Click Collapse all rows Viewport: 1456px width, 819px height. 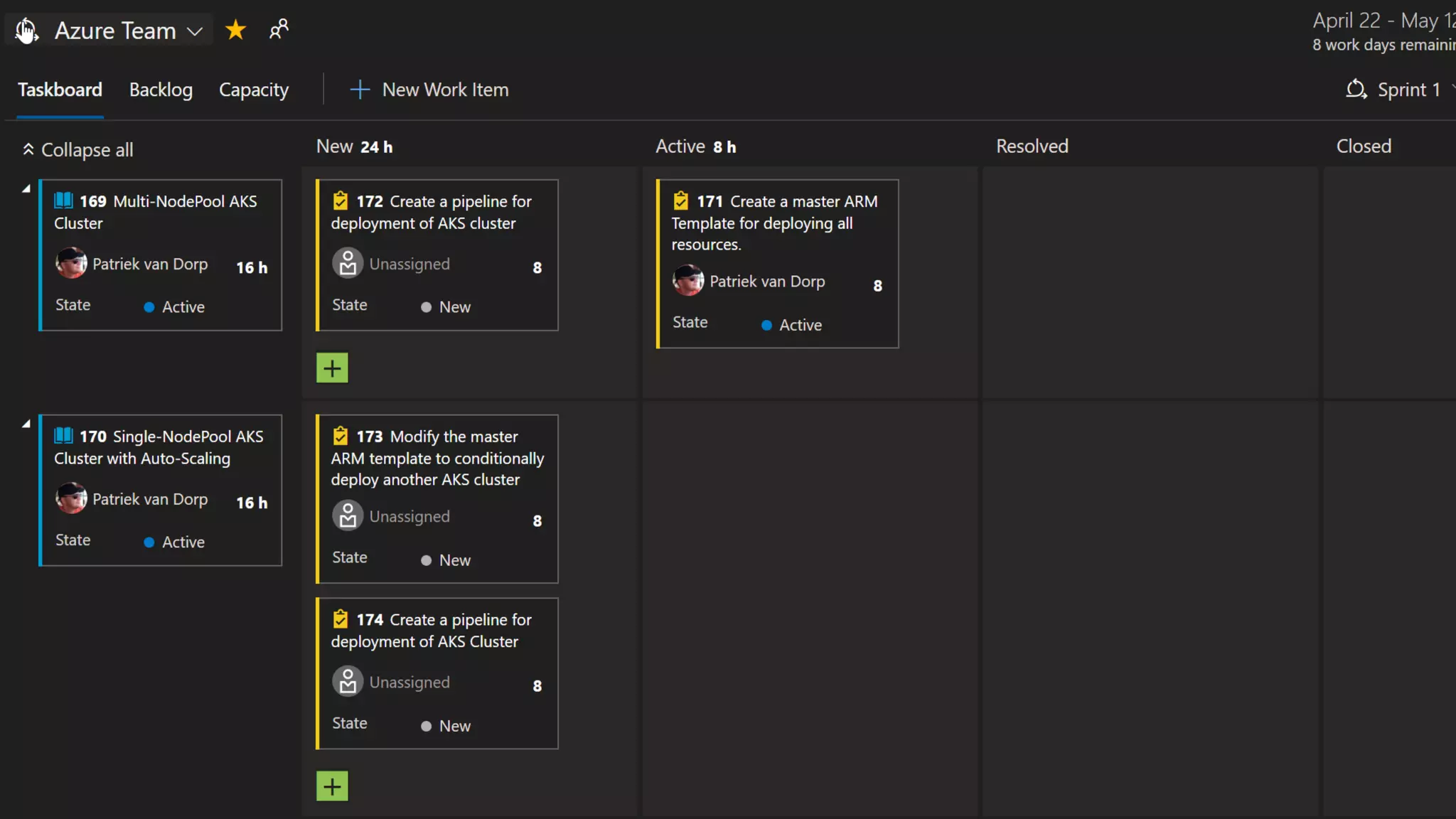[78, 150]
